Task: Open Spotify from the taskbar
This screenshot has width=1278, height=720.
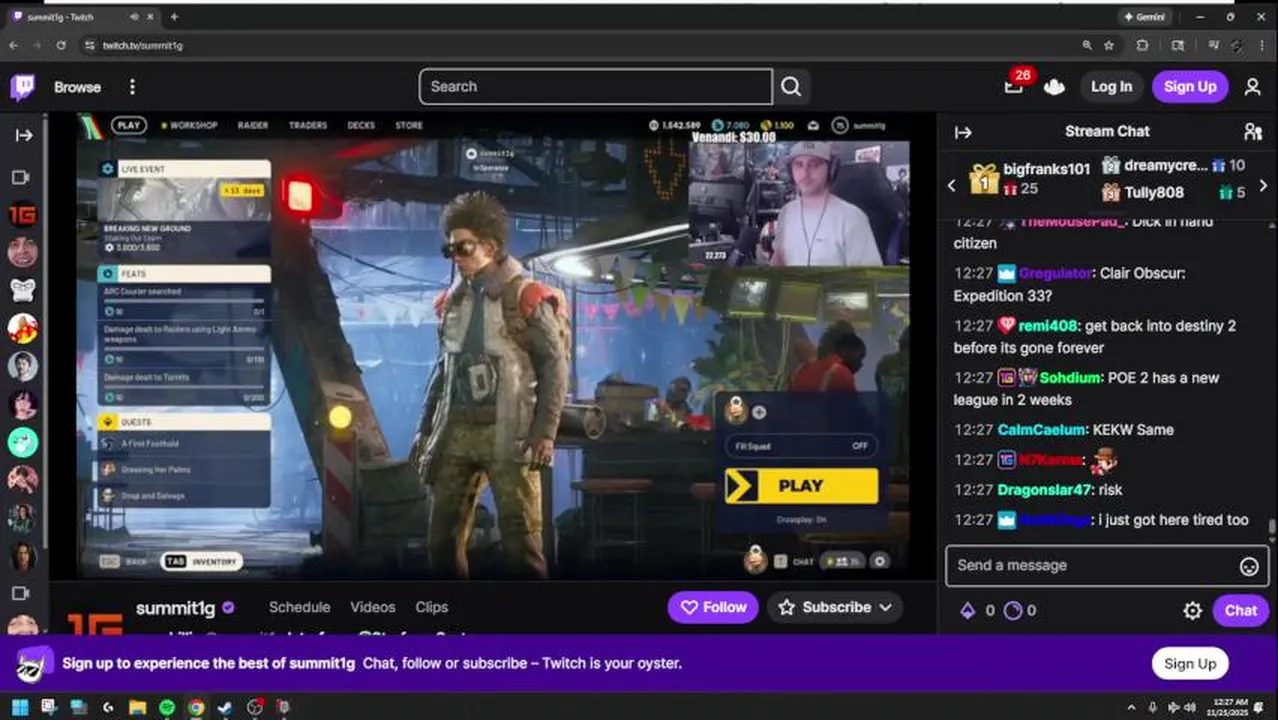Action: (166, 708)
